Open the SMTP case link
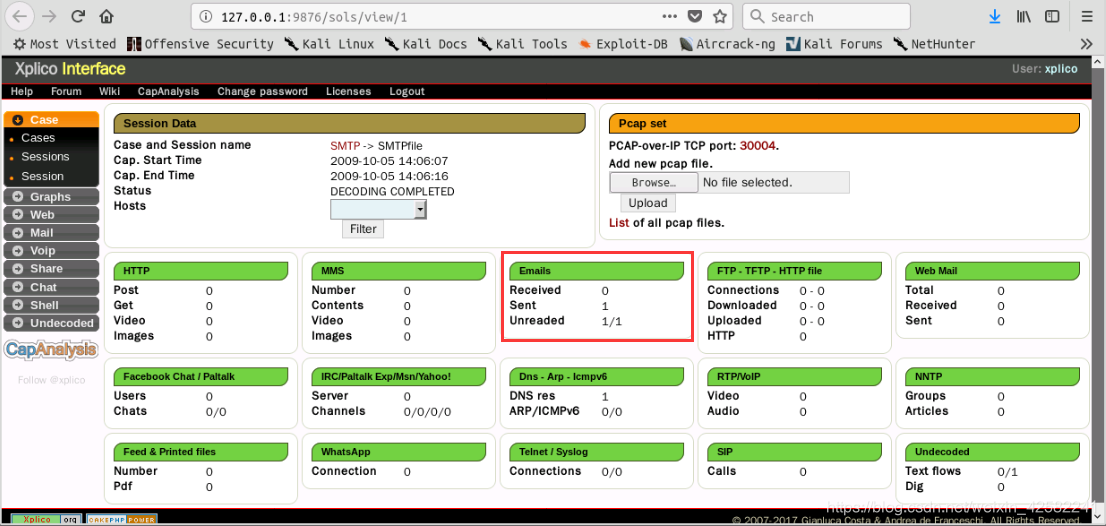1106x526 pixels. click(x=345, y=145)
